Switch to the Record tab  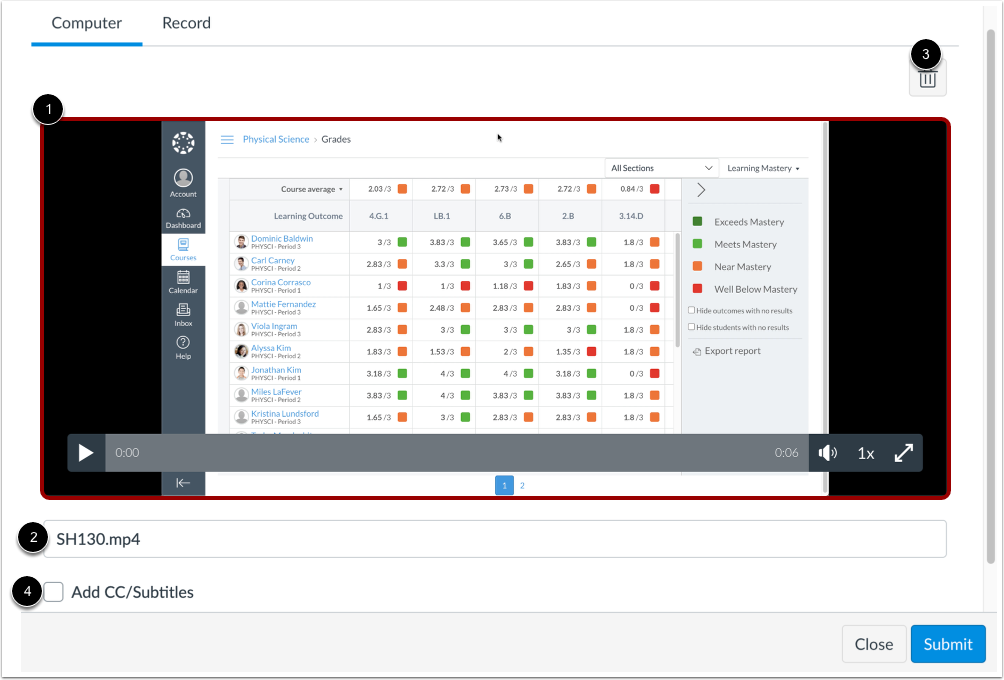pyautogui.click(x=186, y=23)
